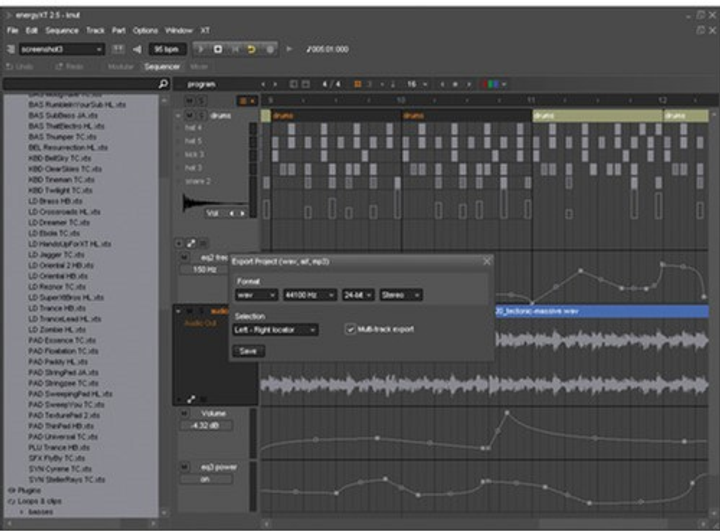Open the screenshot3 project dropdown
The image size is (720, 531).
(x=62, y=49)
